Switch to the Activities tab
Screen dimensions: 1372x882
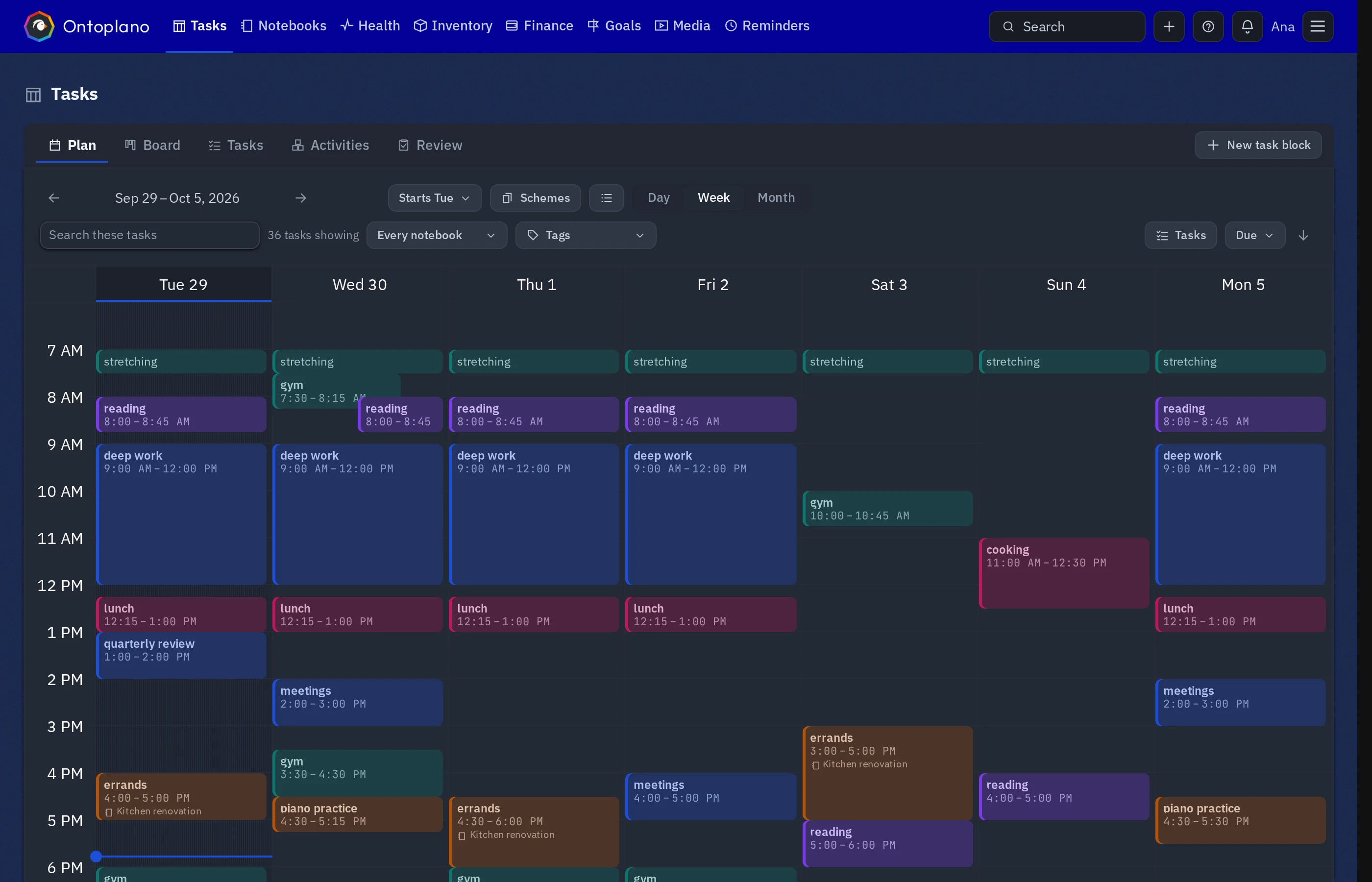click(x=330, y=146)
